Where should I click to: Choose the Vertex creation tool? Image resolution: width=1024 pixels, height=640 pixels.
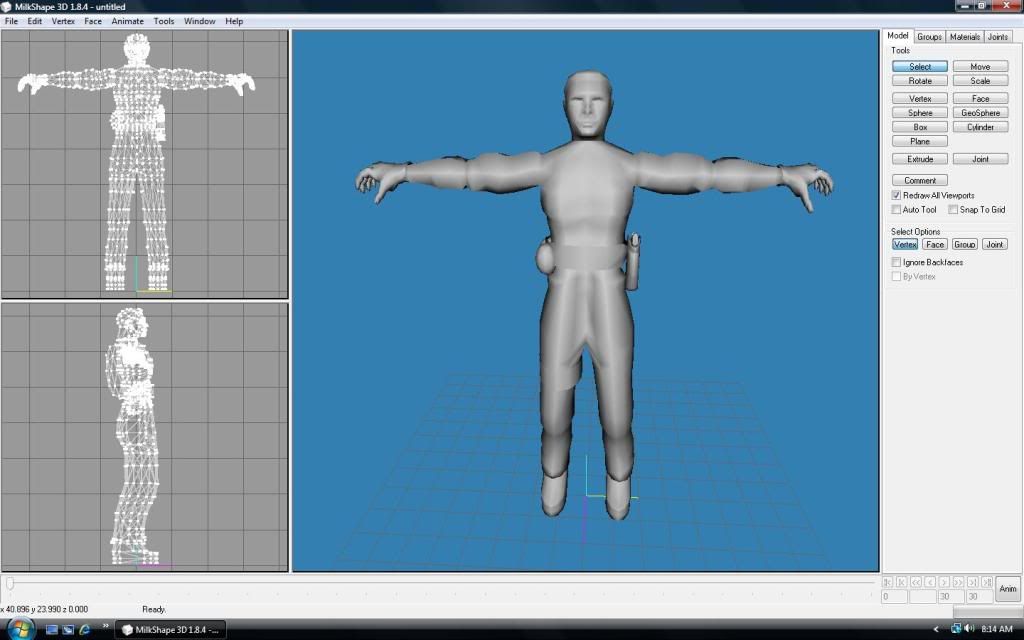pyautogui.click(x=920, y=99)
